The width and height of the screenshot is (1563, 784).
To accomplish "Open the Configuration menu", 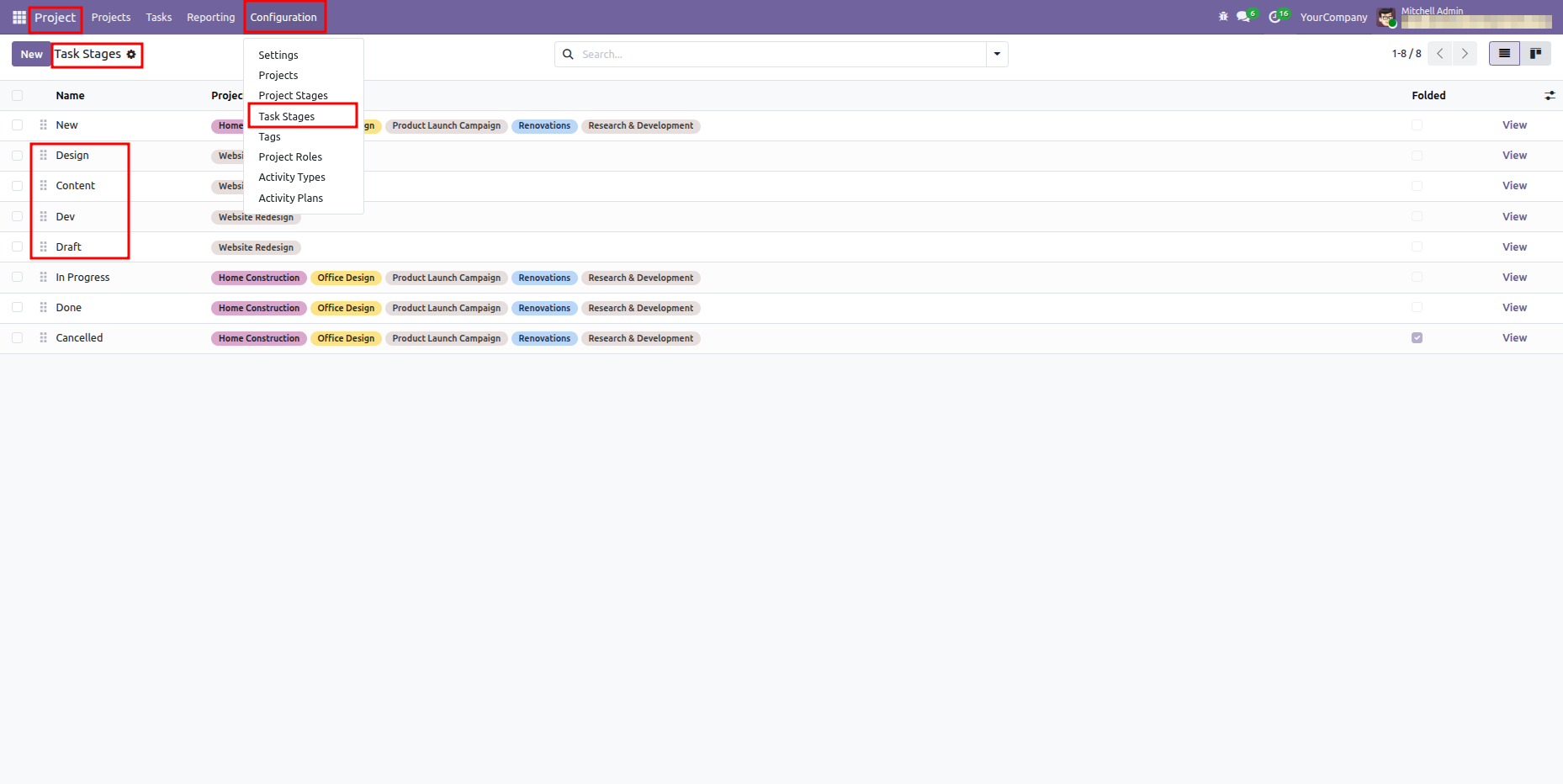I will point(283,17).
